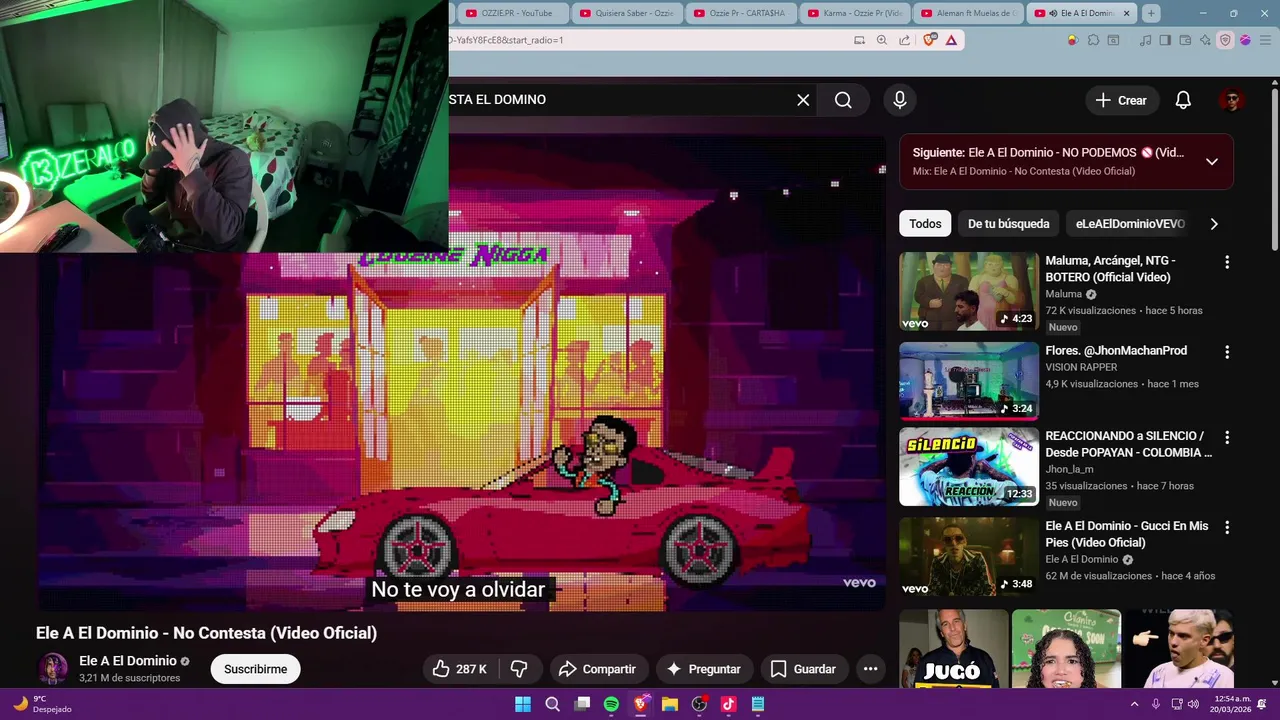Play REACCIONANDO a SILENCIO thumbnail
The image size is (1280, 720).
pyautogui.click(x=969, y=467)
